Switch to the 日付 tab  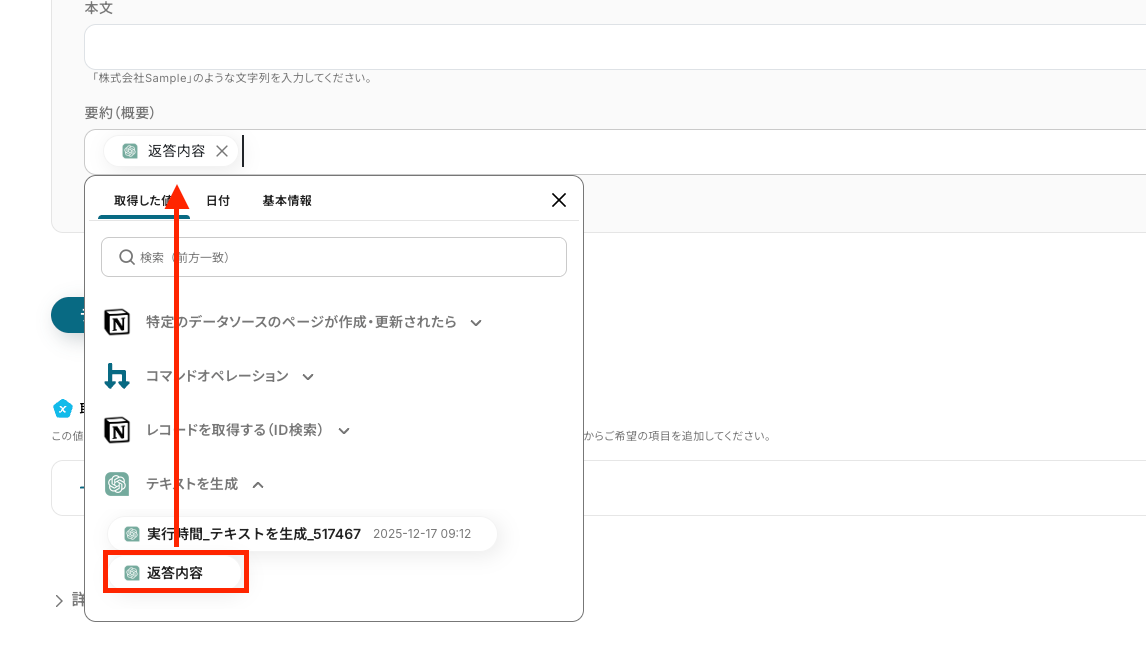[218, 201]
